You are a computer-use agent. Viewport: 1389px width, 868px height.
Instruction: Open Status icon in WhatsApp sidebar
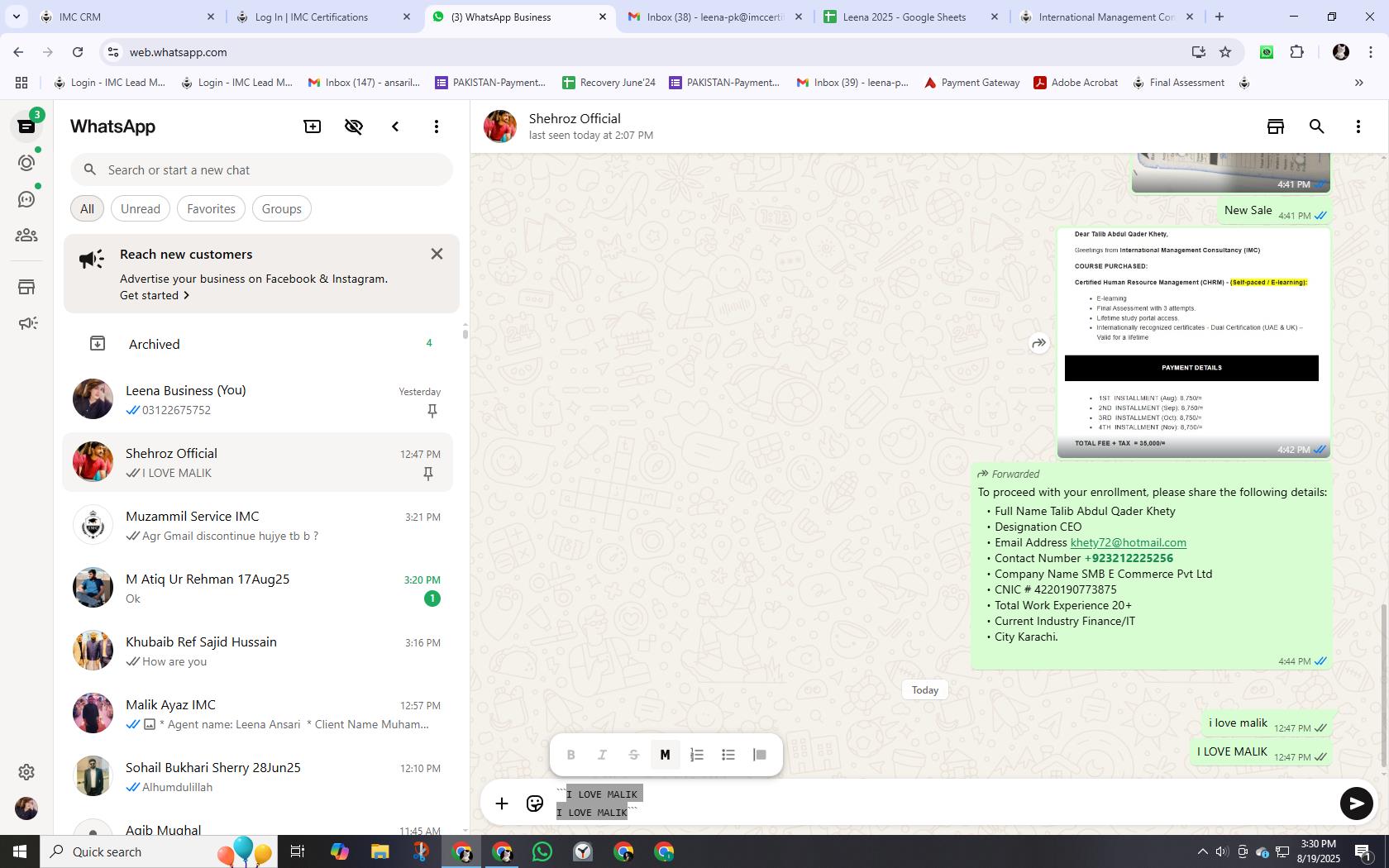(x=26, y=163)
